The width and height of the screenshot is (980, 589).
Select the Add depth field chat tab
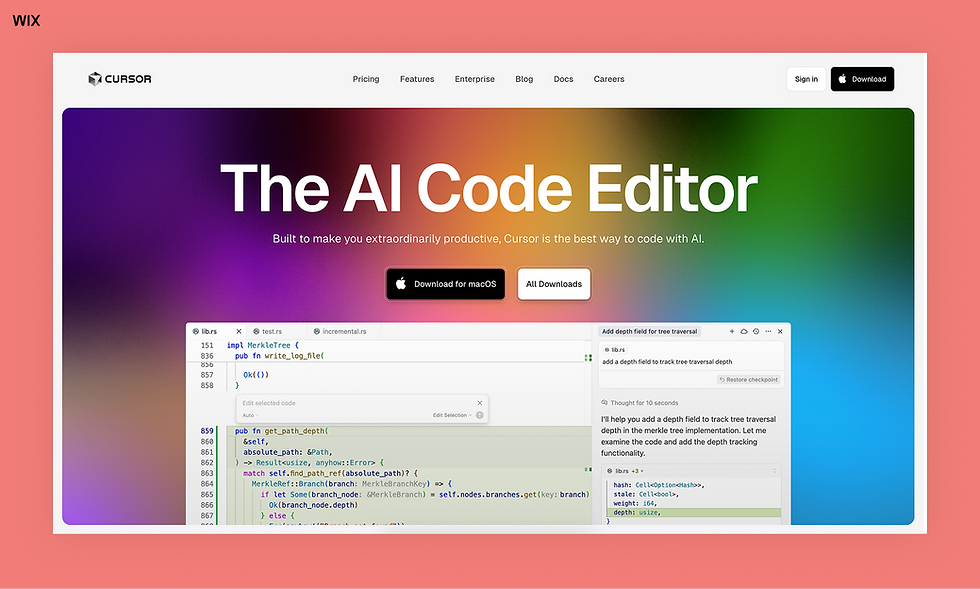click(x=649, y=331)
